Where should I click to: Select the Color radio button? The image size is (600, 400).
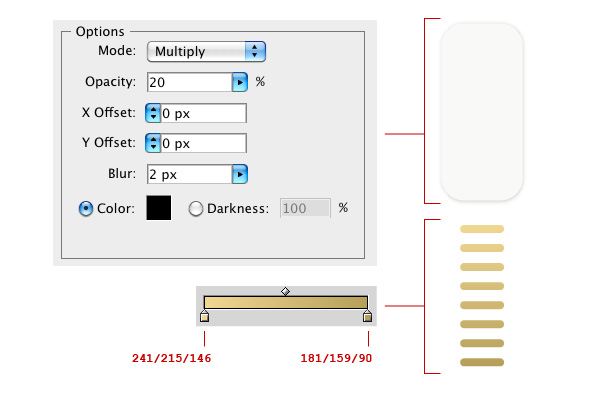[x=86, y=209]
